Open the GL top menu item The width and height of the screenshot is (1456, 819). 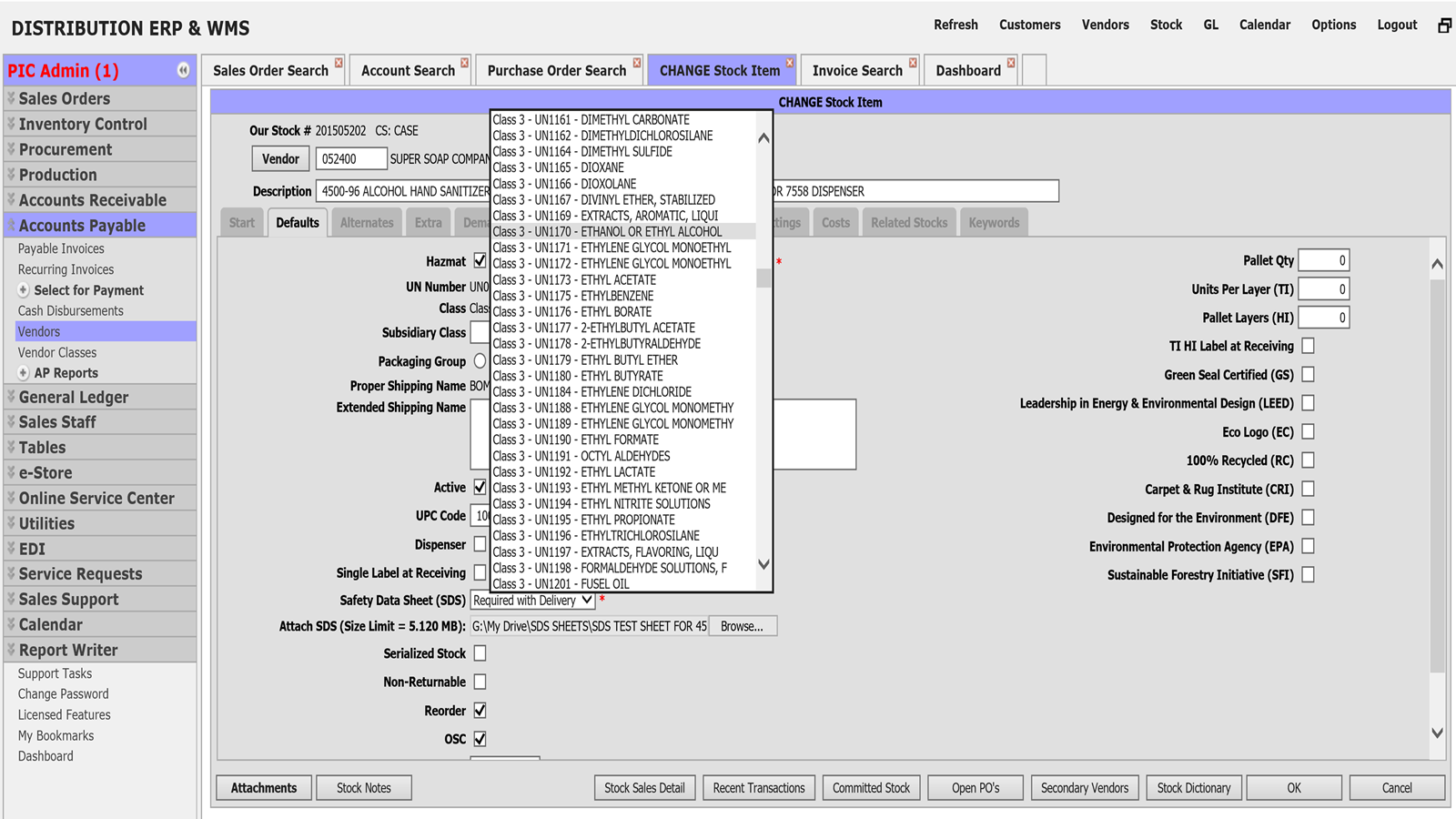pos(1210,25)
